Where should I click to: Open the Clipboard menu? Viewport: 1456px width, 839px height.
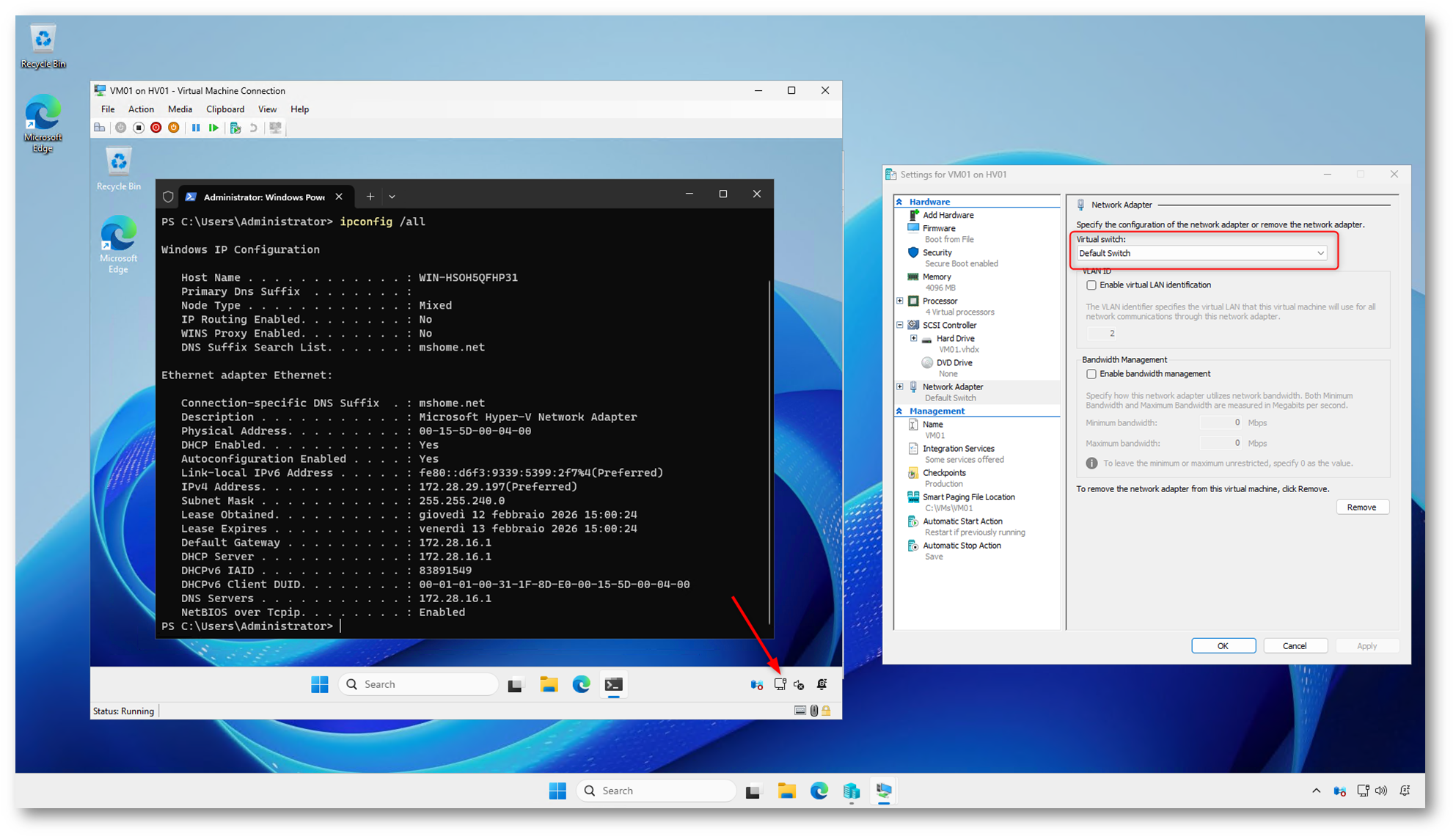[x=224, y=109]
